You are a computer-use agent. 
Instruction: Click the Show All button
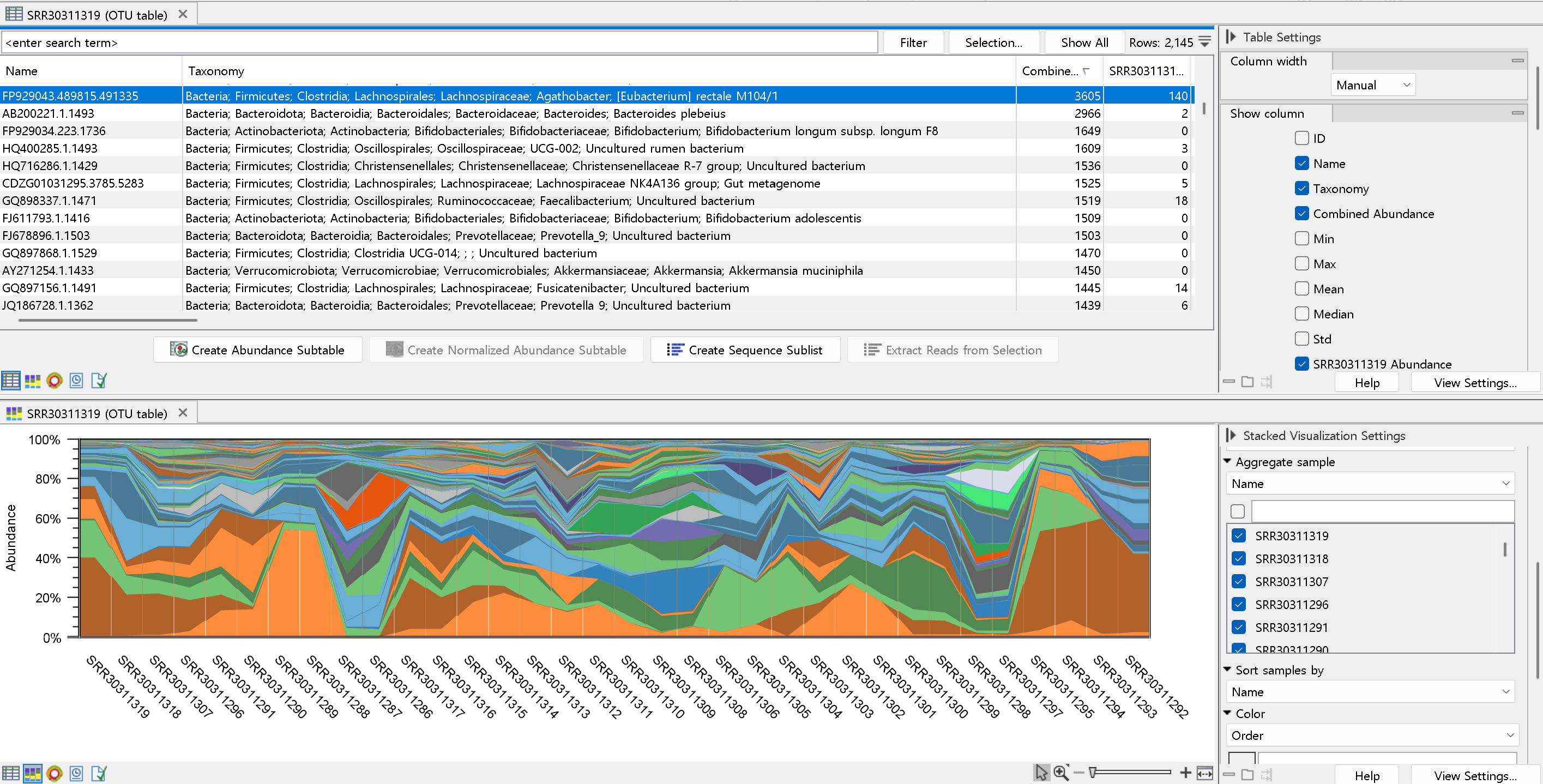tap(1083, 43)
